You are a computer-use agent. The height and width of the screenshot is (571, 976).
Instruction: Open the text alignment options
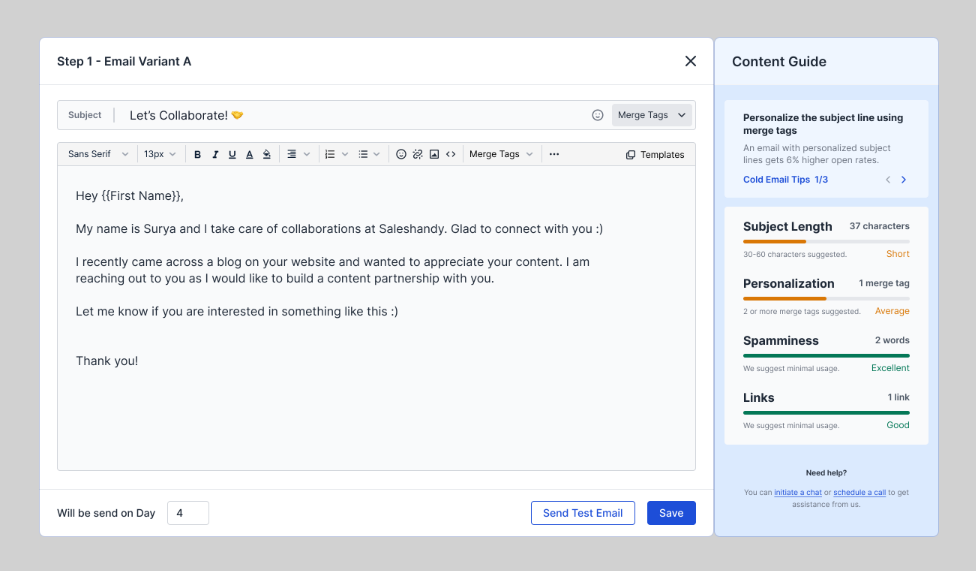(x=298, y=154)
